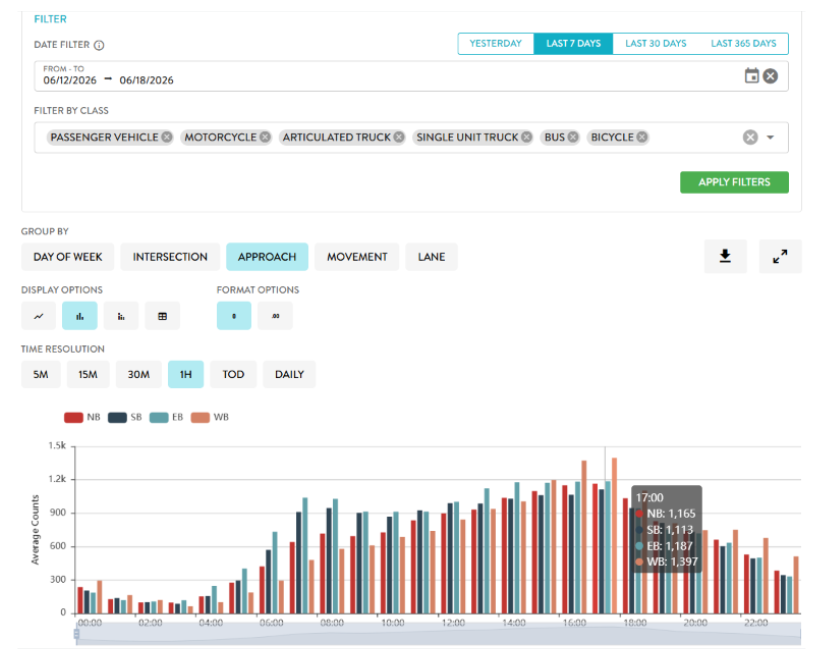Screen dimensions: 827x658
Task: Expand the filter by class dropdown
Action: point(770,138)
